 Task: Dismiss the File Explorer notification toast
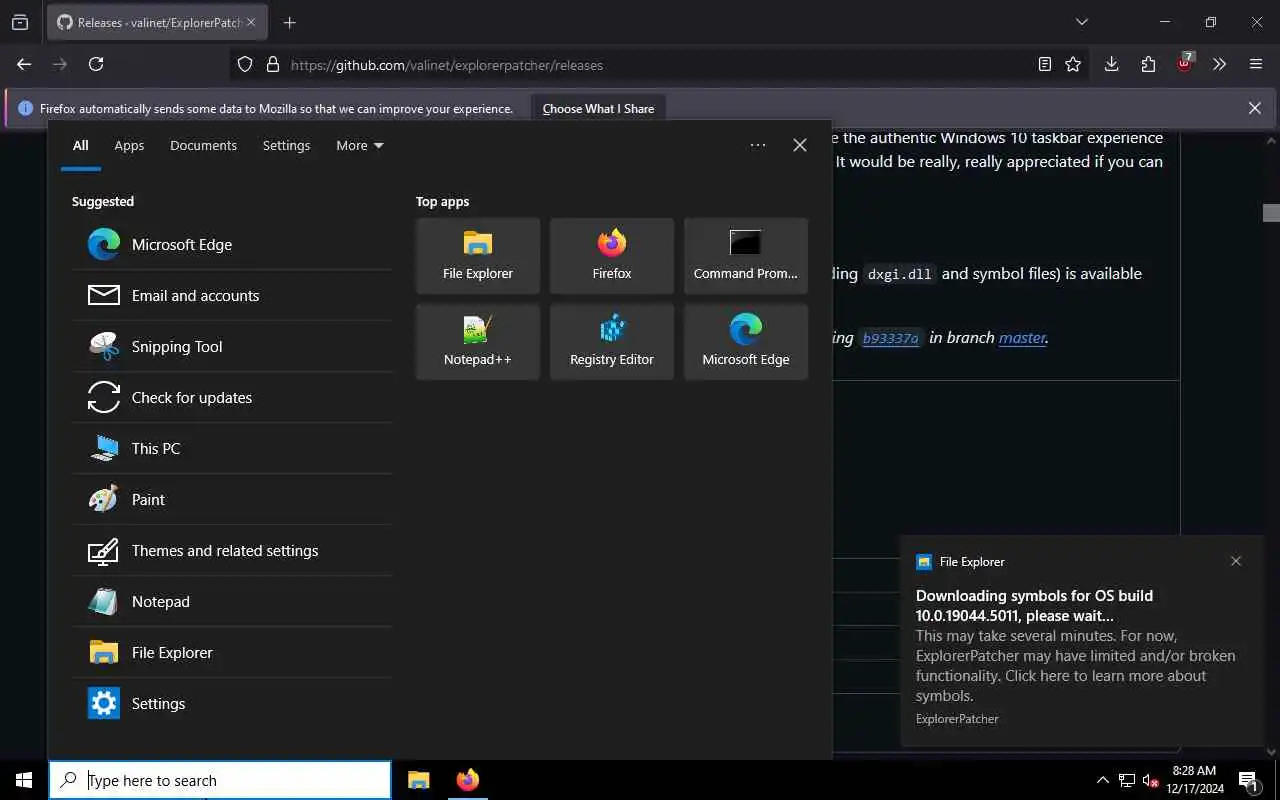[x=1236, y=561]
